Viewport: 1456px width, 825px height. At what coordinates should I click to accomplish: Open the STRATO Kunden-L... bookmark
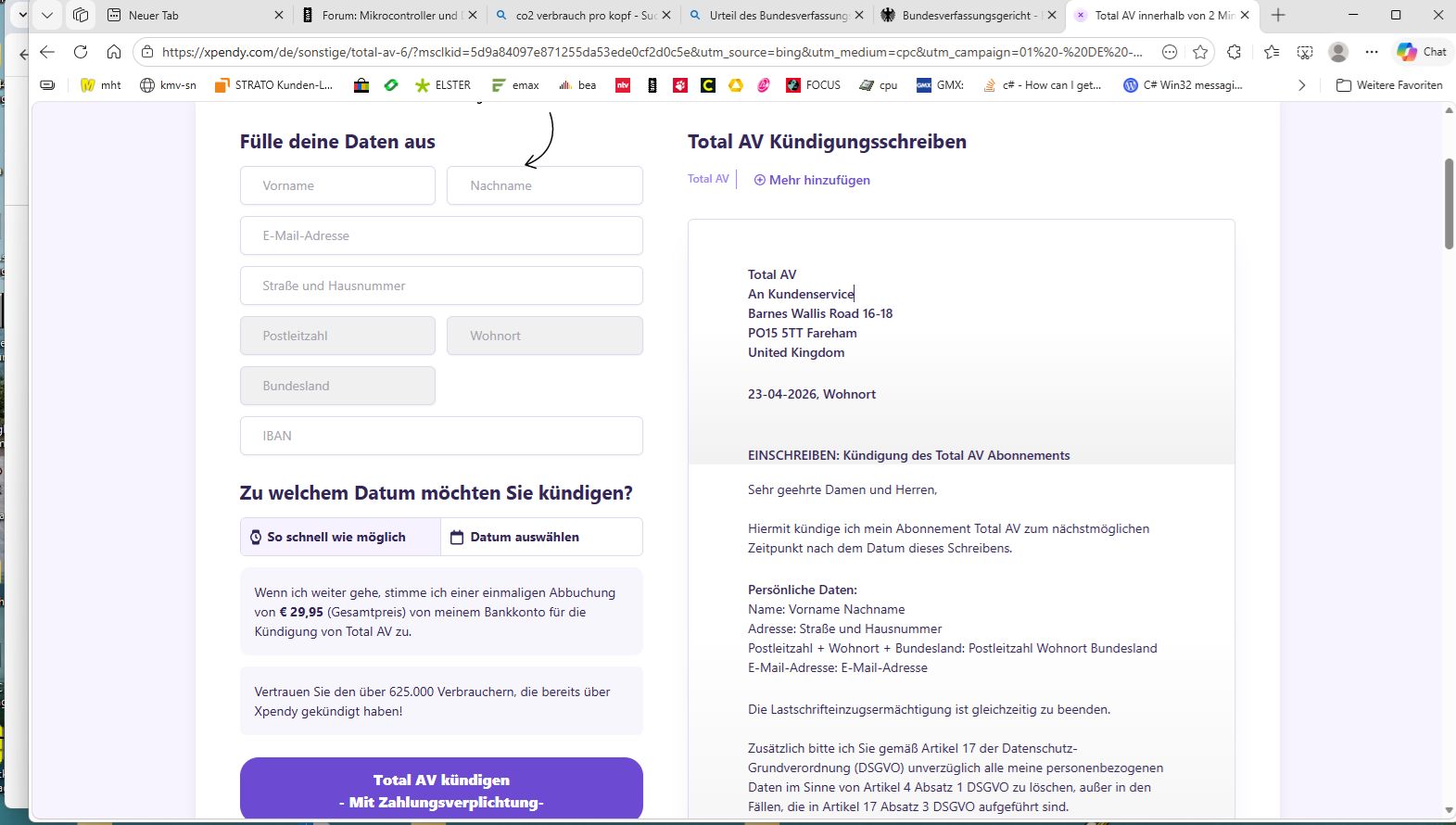[x=273, y=85]
